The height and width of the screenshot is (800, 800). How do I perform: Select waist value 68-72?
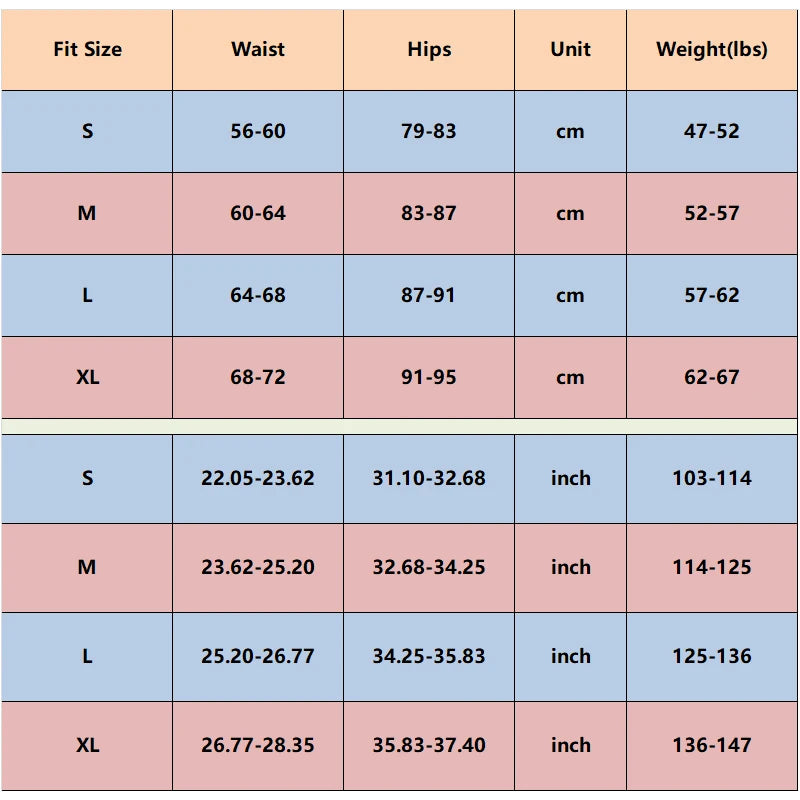pyautogui.click(x=258, y=378)
